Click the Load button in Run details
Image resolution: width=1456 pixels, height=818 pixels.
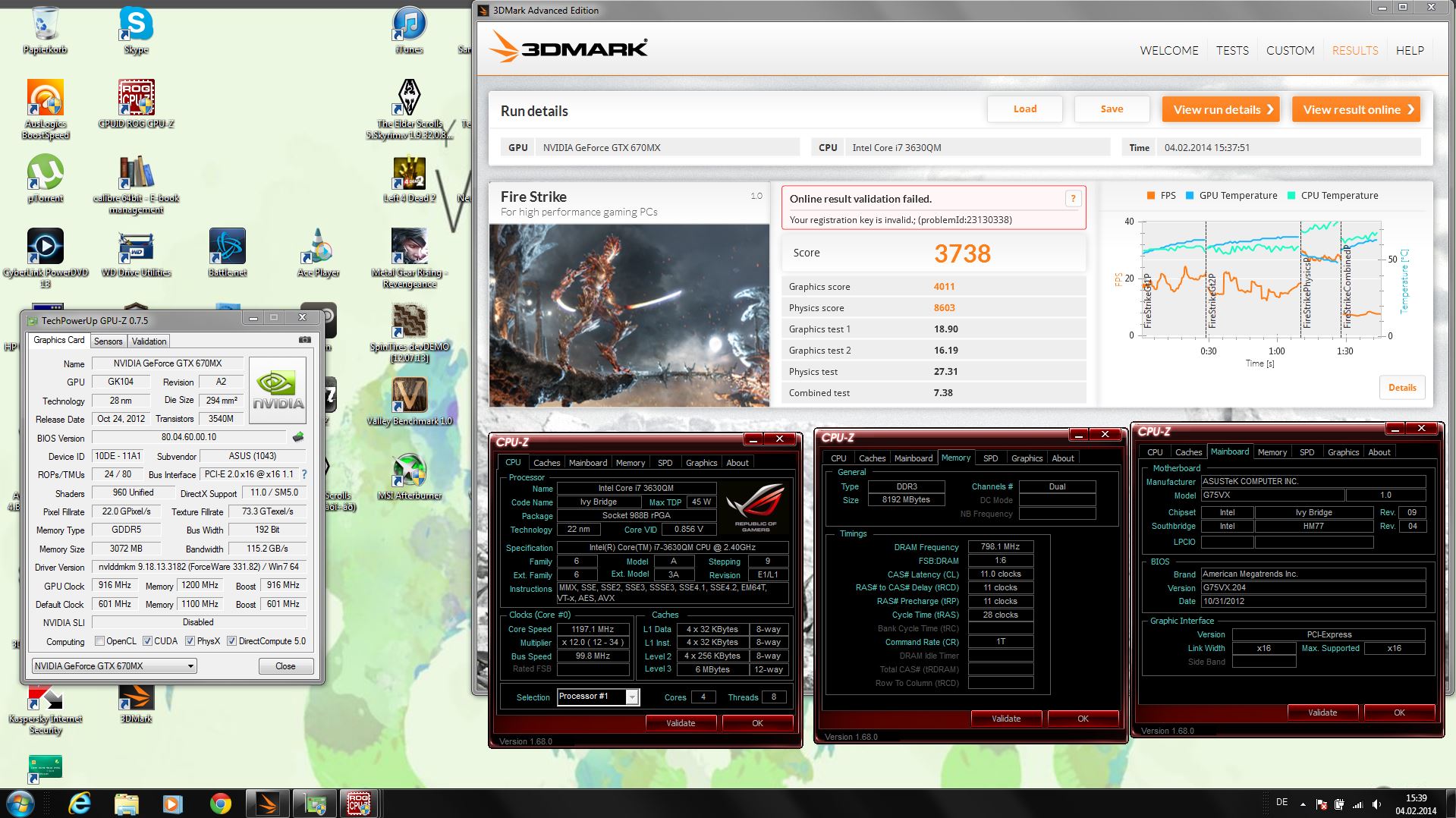[x=1024, y=109]
